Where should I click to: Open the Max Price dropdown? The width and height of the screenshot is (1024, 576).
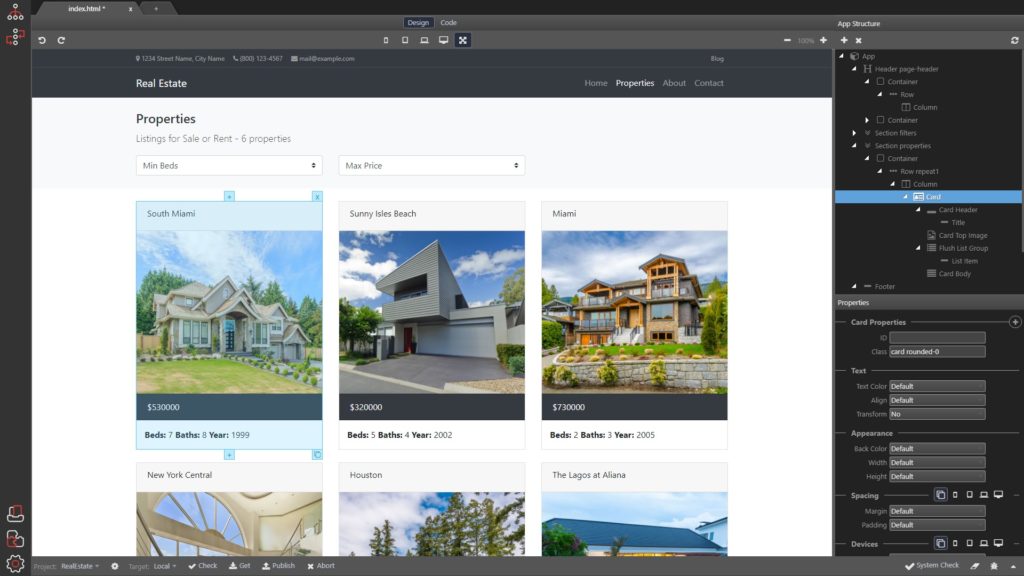[x=430, y=165]
